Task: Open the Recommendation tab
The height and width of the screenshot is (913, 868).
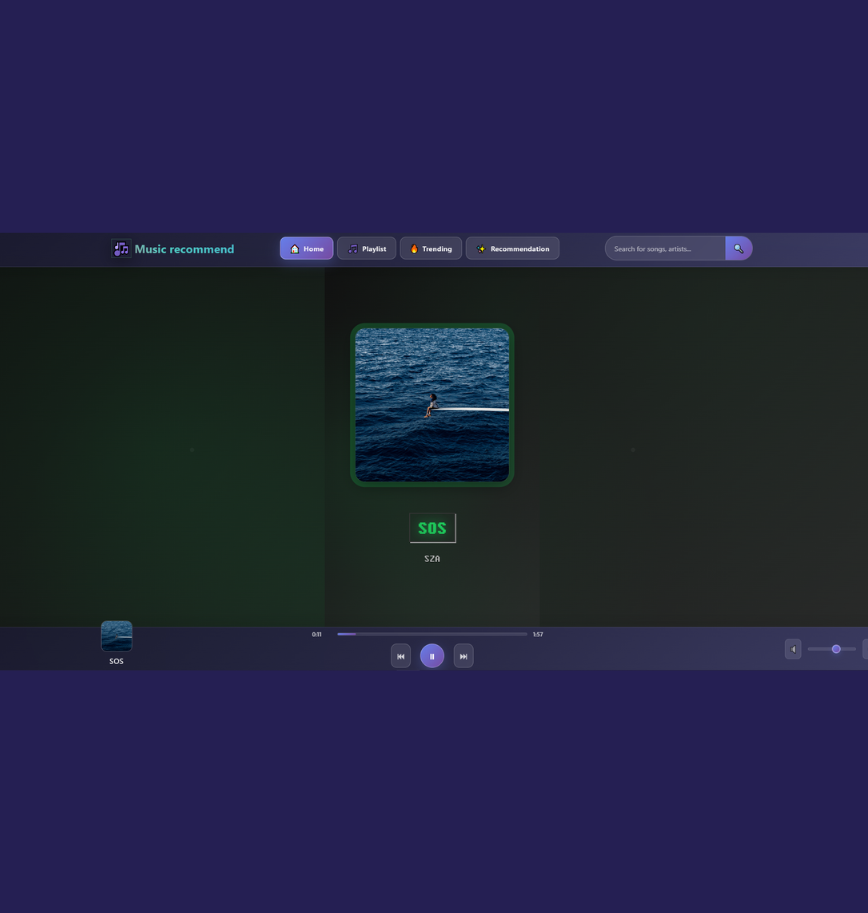Action: click(x=512, y=249)
